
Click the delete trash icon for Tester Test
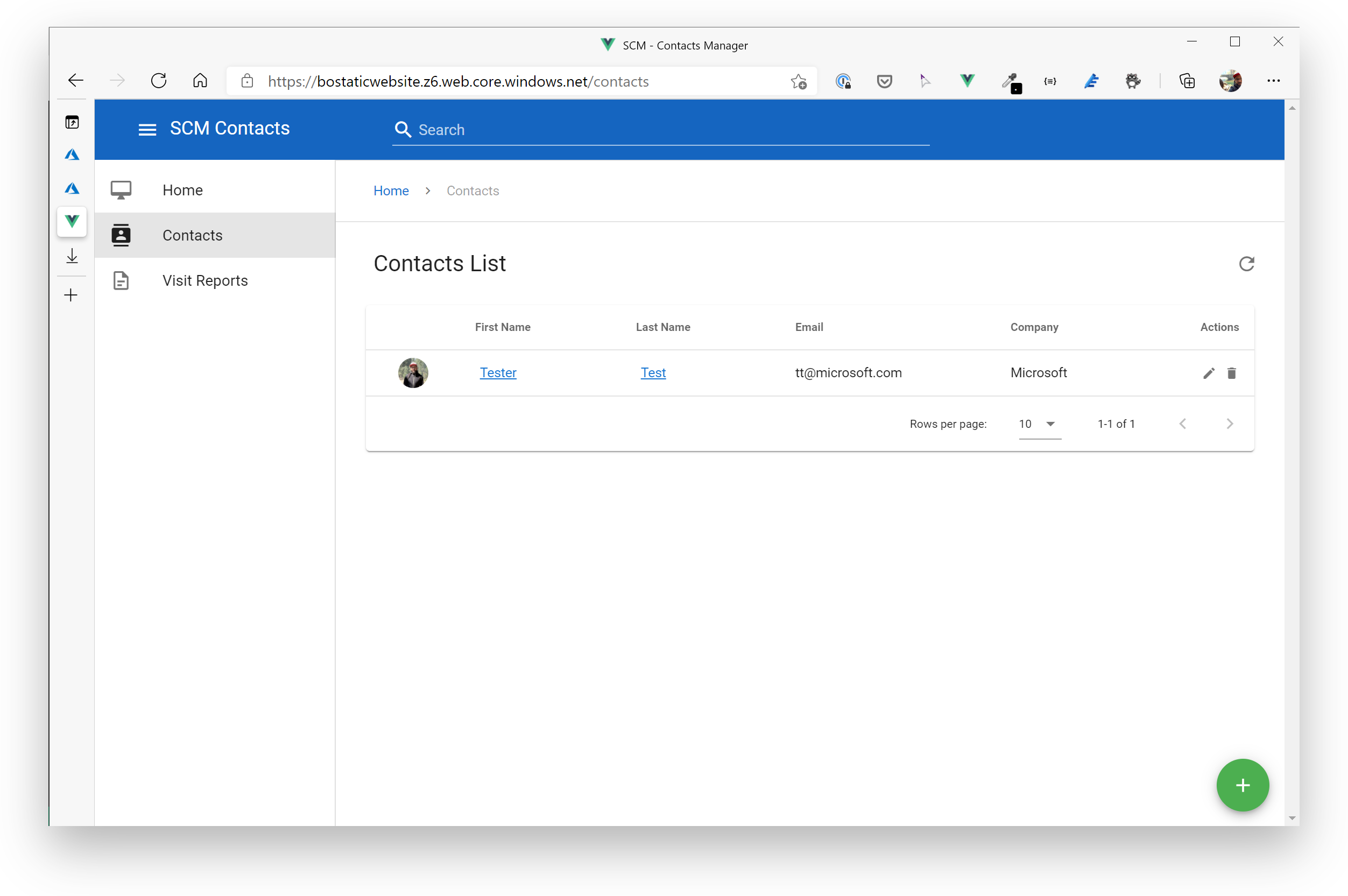pos(1232,372)
